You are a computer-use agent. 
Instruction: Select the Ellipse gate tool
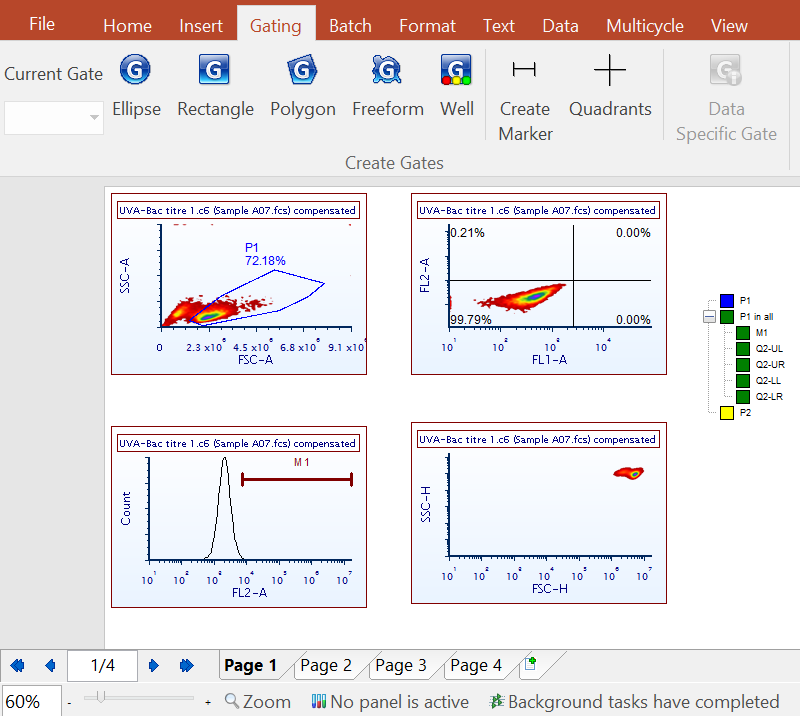tap(136, 85)
